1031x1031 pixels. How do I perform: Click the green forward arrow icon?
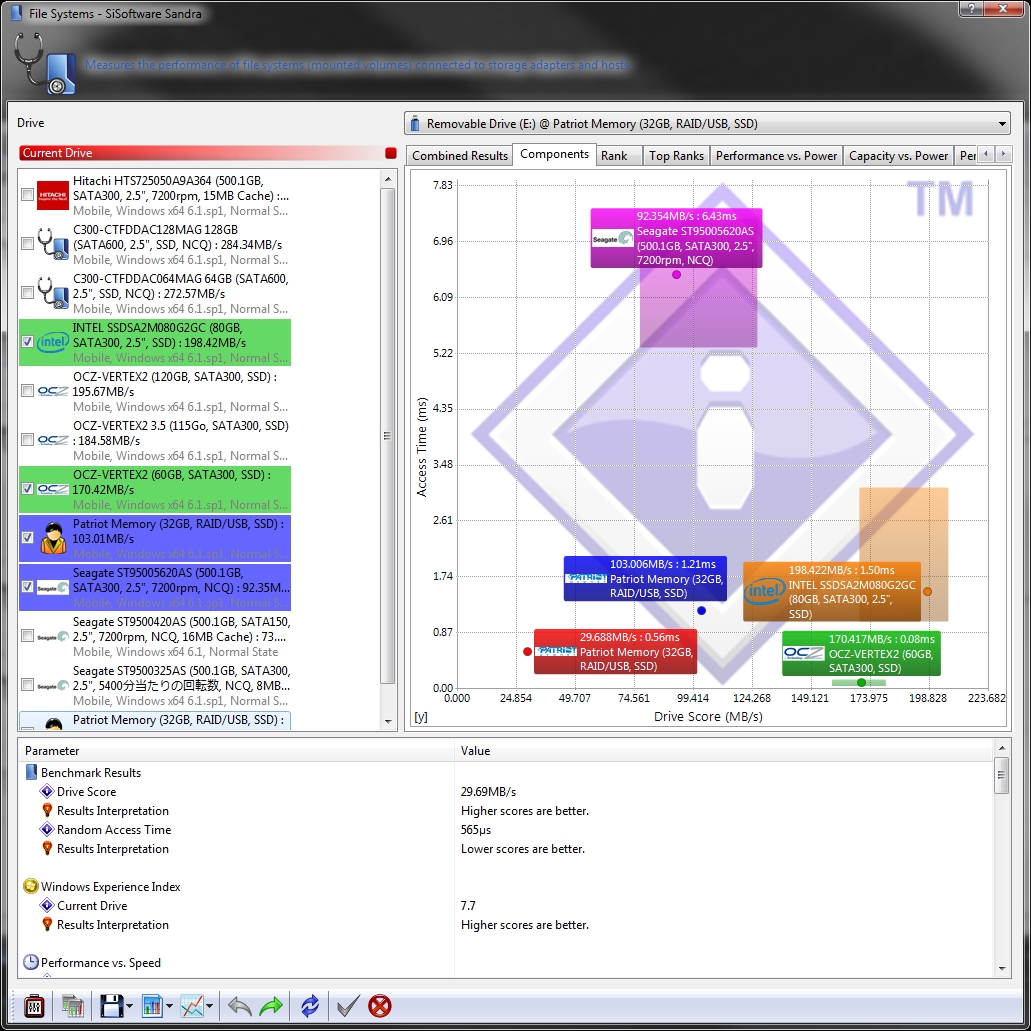click(271, 1005)
